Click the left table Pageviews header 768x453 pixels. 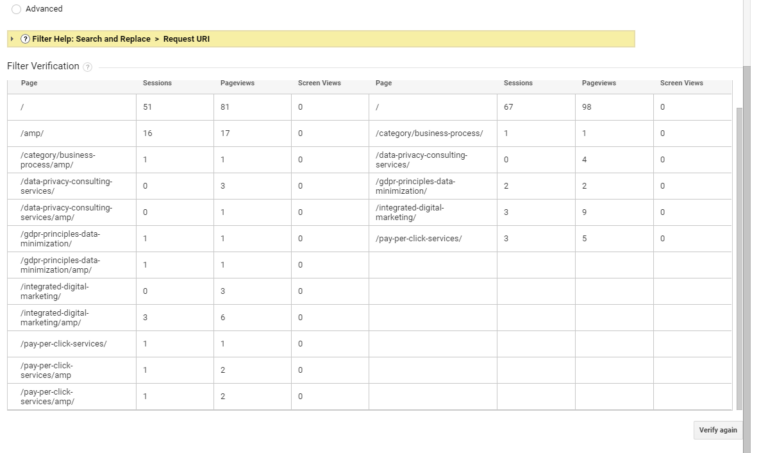coord(237,83)
